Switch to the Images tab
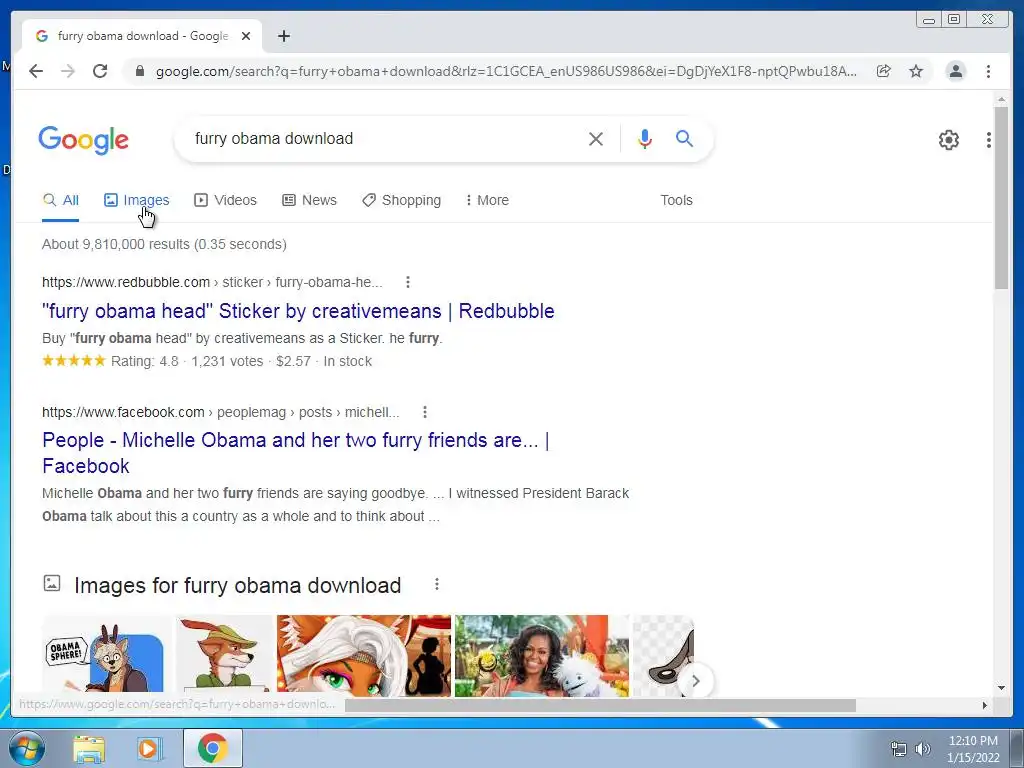 point(136,200)
